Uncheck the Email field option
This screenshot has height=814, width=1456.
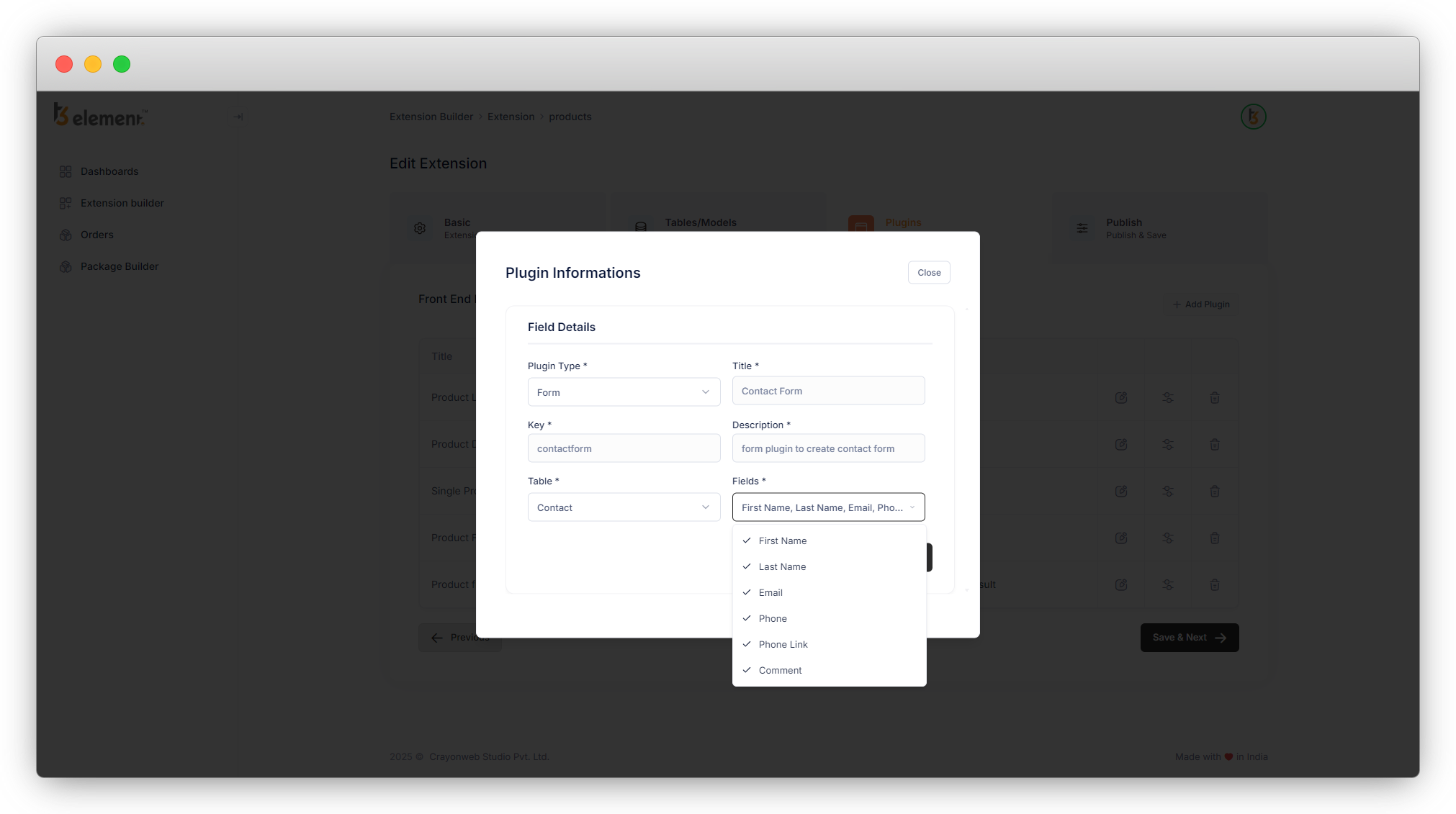(770, 592)
